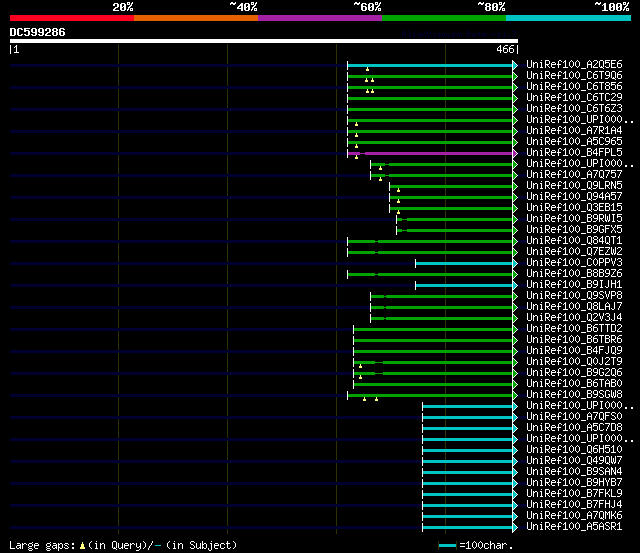
Task: Select UniRef100_B6TBR6 in the hit list
Action: click(574, 340)
